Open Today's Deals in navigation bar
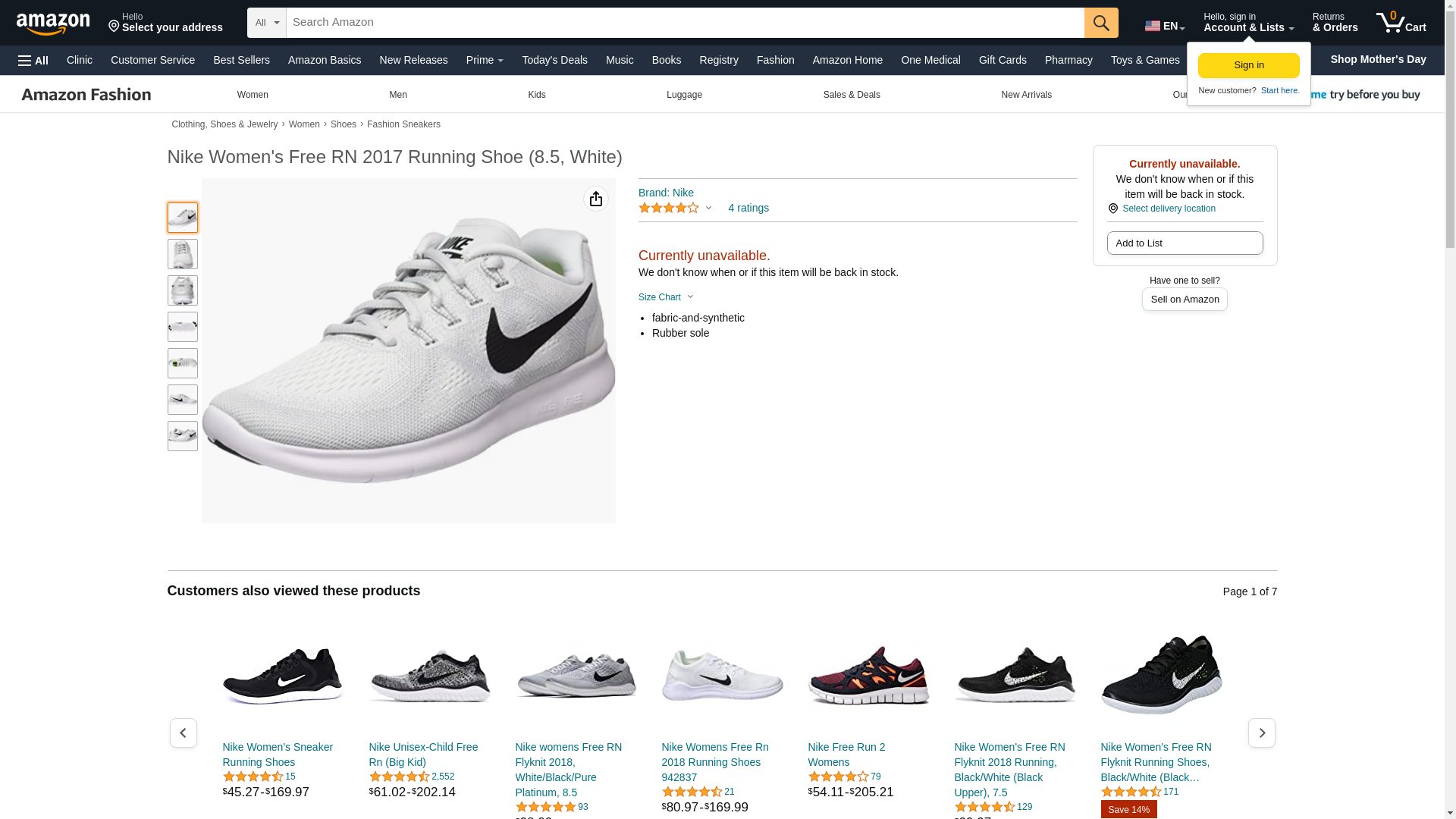The height and width of the screenshot is (819, 1456). click(554, 60)
